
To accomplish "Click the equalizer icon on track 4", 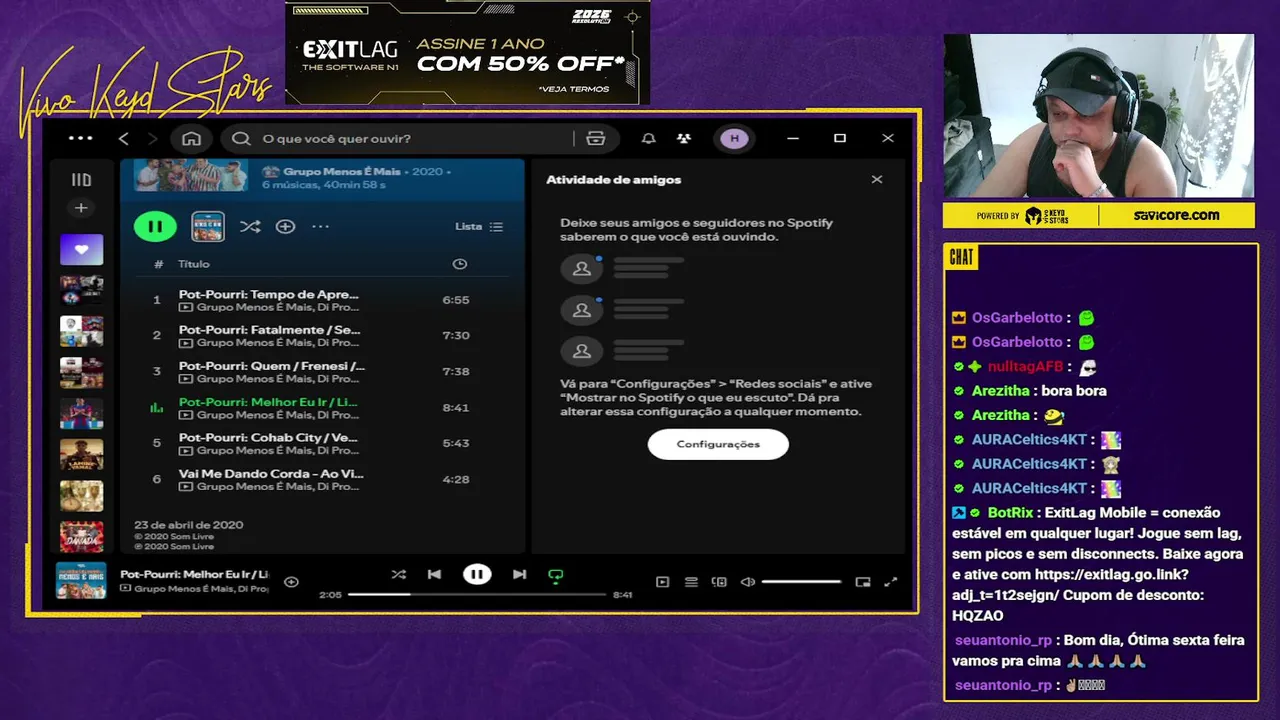I will click(x=156, y=407).
